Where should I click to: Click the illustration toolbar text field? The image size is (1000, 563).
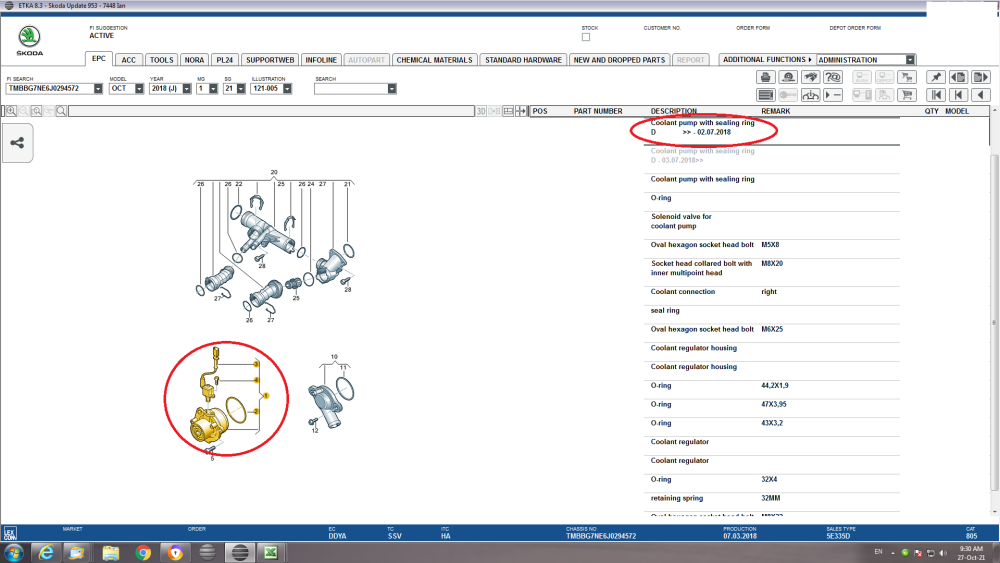coord(272,111)
